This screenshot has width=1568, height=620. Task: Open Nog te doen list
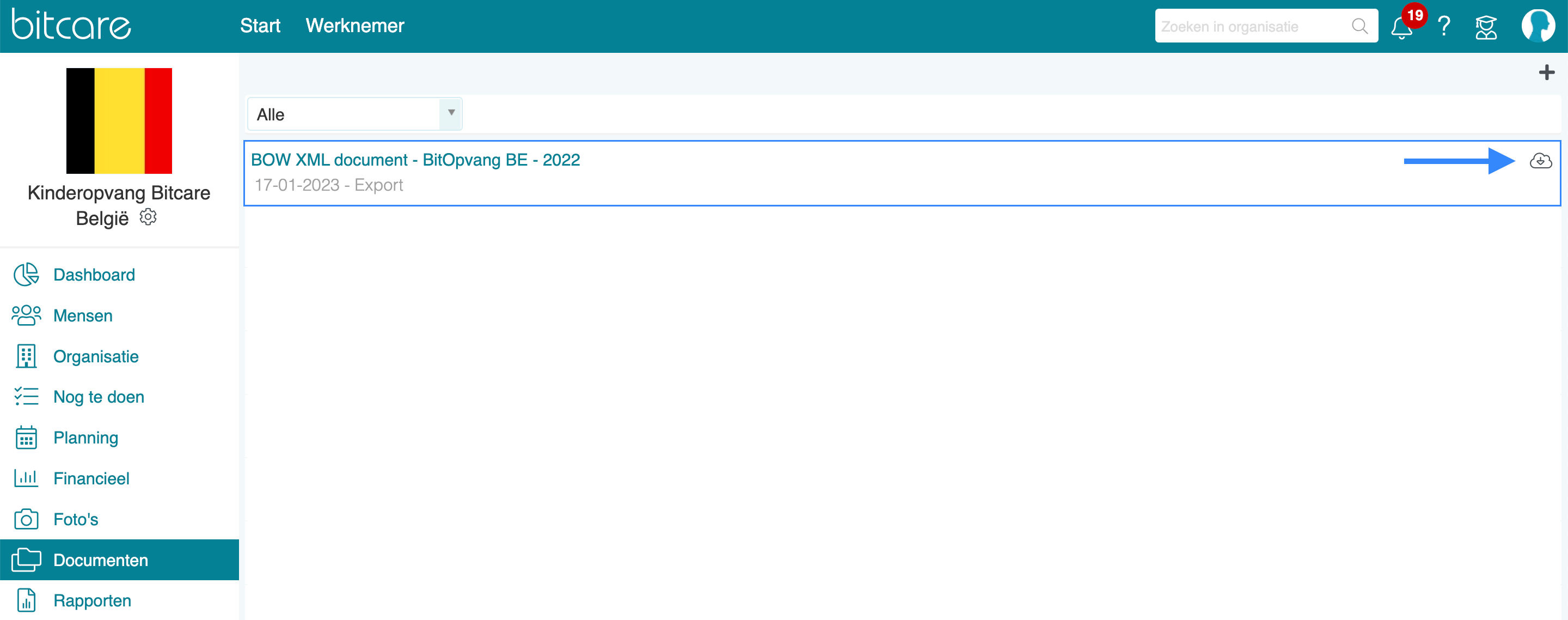[99, 397]
